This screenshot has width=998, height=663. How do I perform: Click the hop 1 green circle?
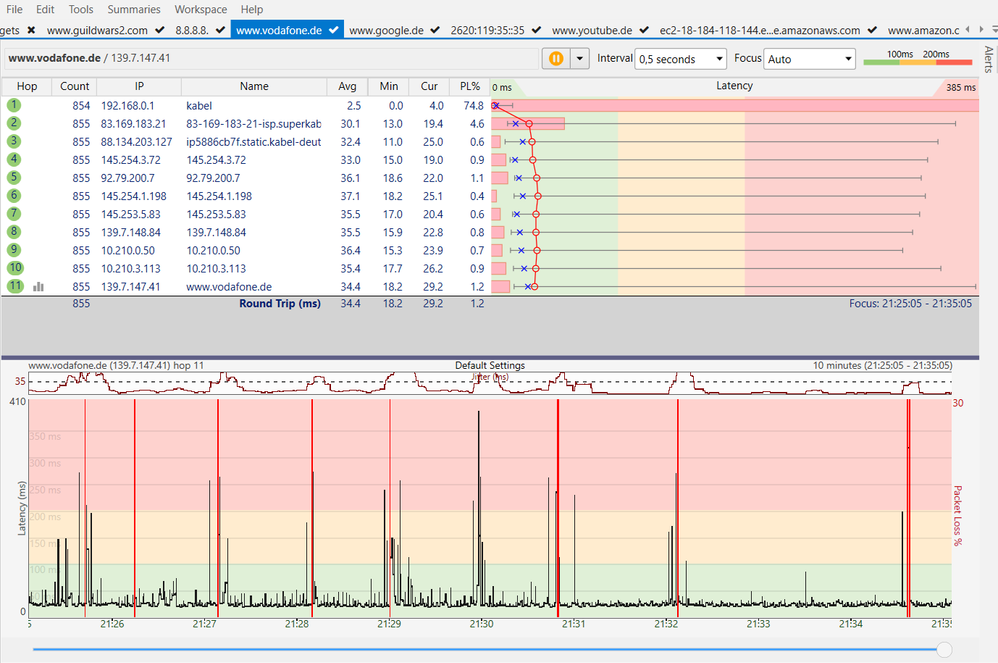point(14,105)
